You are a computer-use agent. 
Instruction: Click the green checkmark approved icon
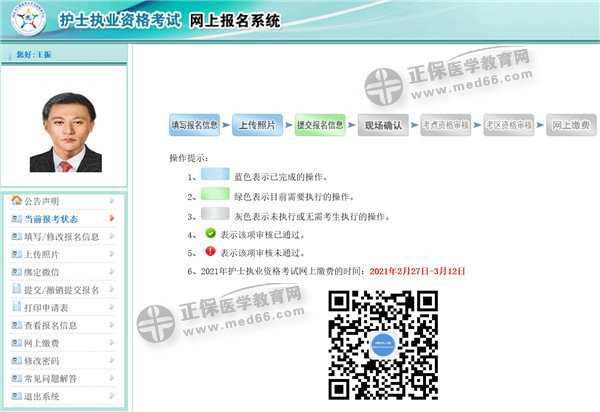tap(211, 235)
